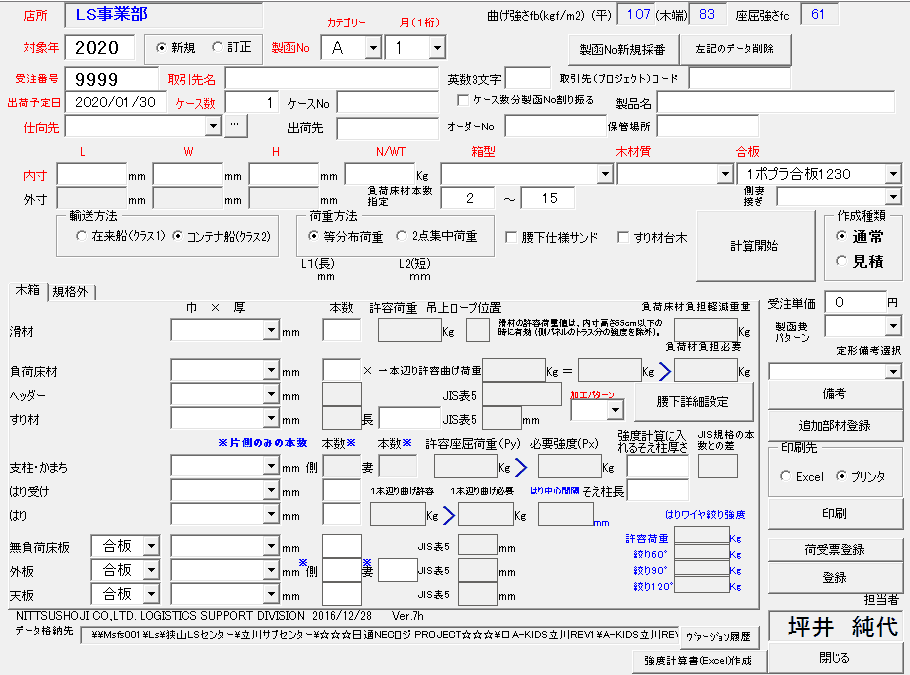Open 無負荷床板 material type dropdown

tap(151, 546)
